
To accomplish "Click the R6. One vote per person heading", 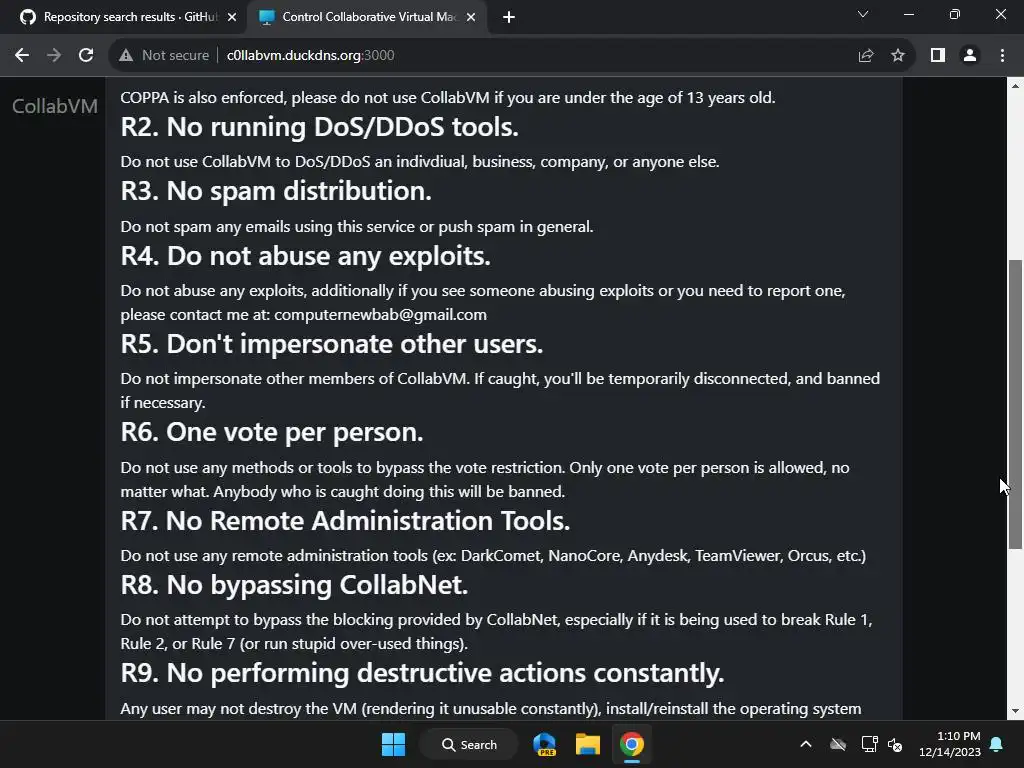I will coord(272,432).
